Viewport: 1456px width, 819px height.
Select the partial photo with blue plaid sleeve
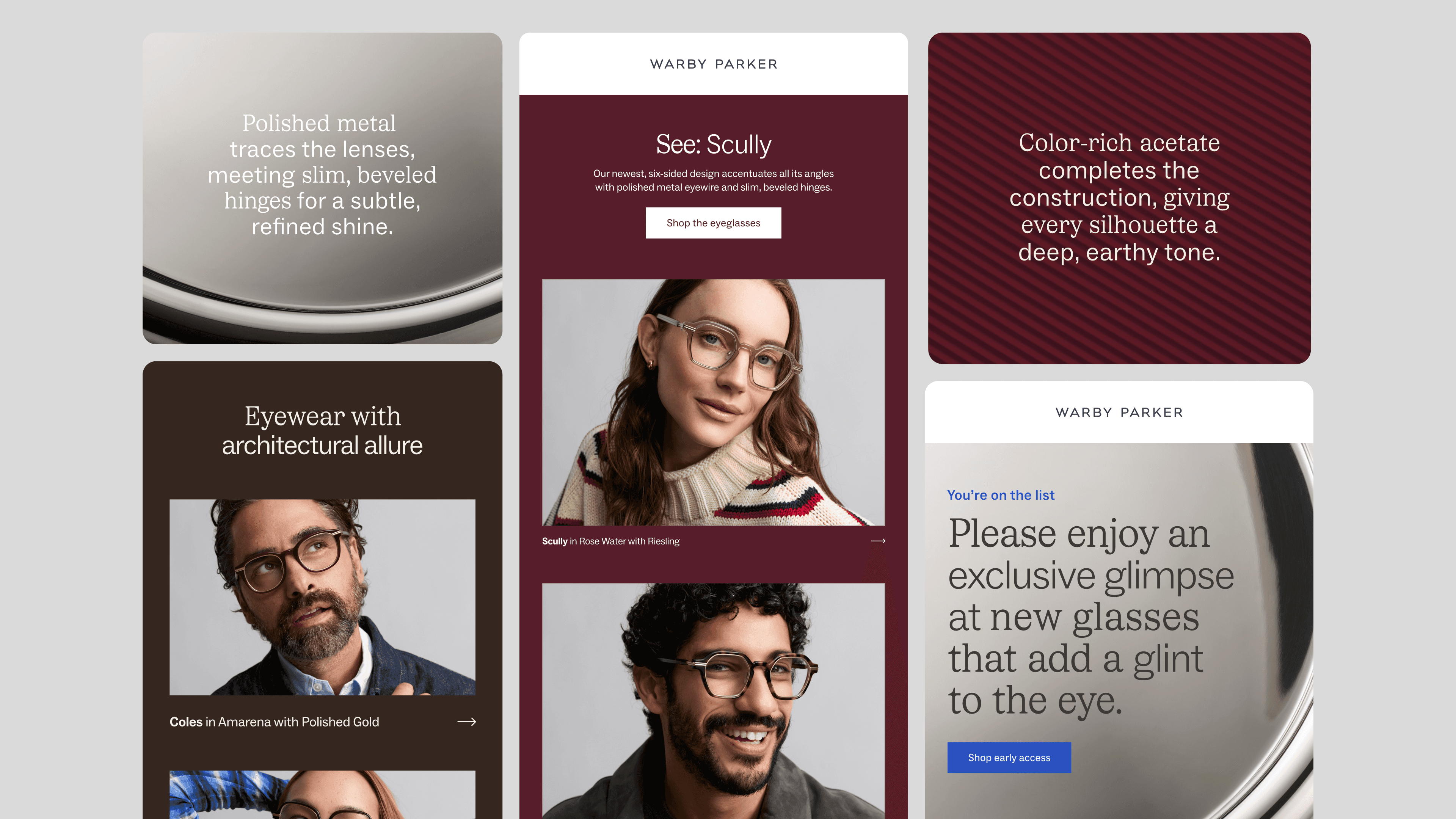tap(322, 795)
